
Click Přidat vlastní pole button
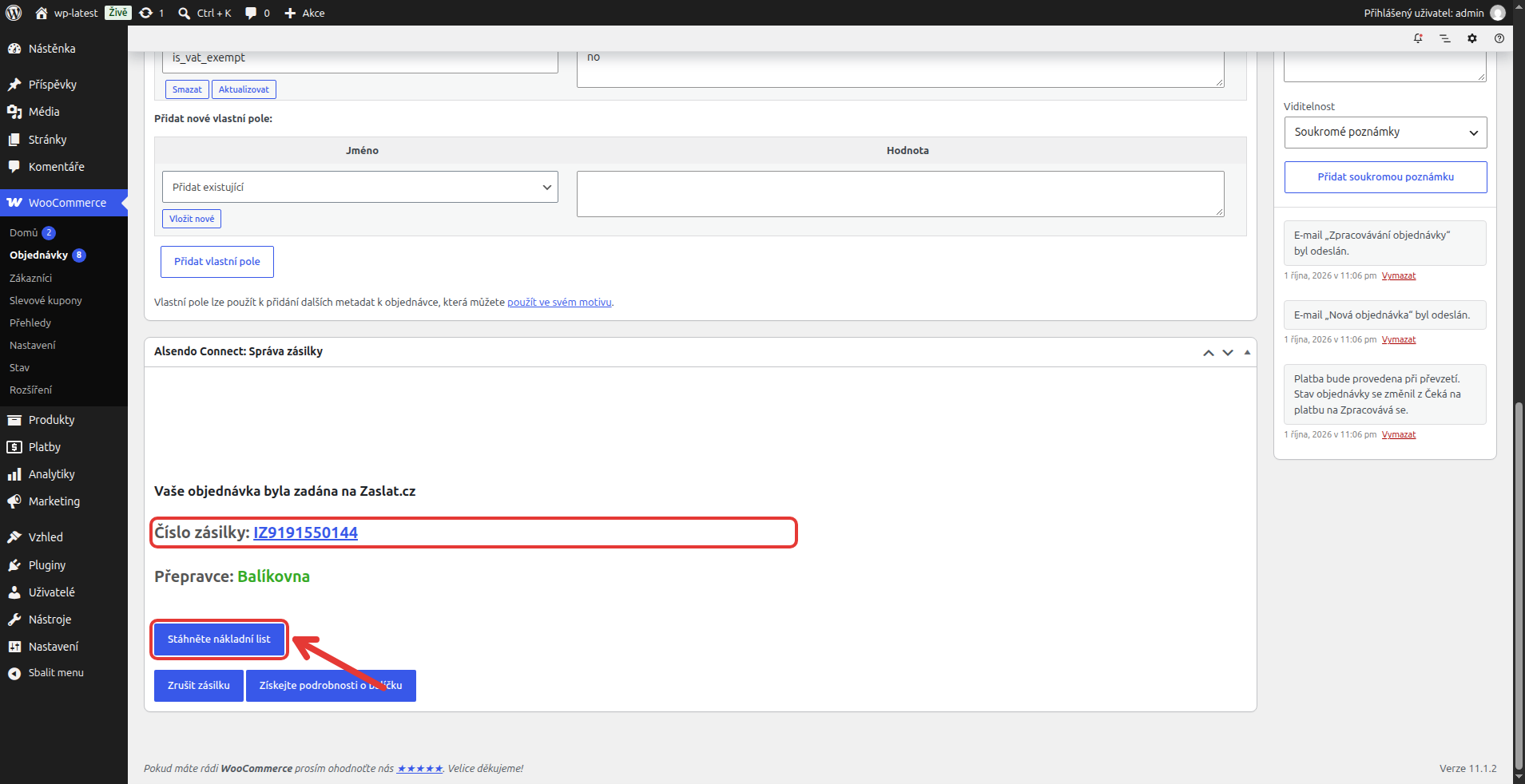(217, 262)
